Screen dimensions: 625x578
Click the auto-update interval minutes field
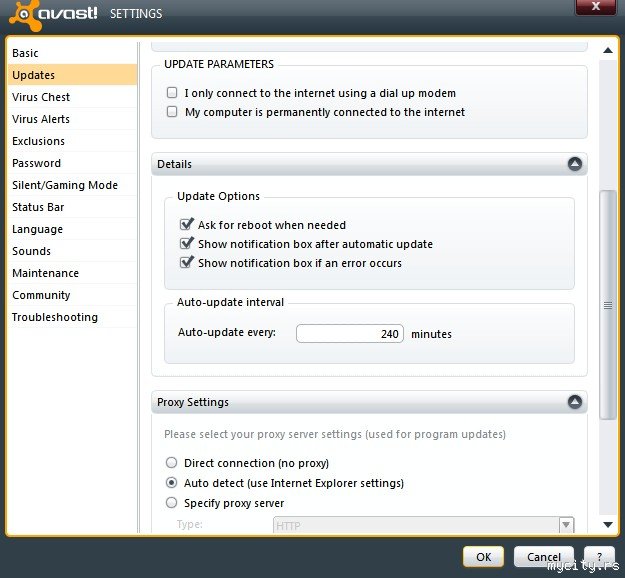click(350, 334)
